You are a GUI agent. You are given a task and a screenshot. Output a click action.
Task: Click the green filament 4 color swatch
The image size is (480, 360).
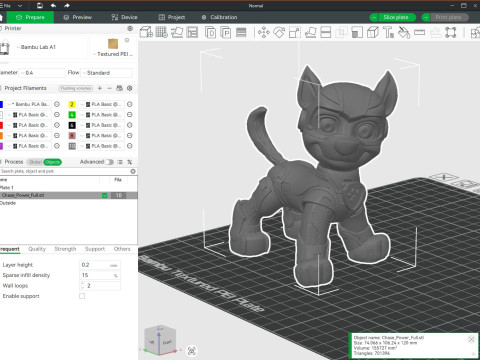(x=72, y=115)
